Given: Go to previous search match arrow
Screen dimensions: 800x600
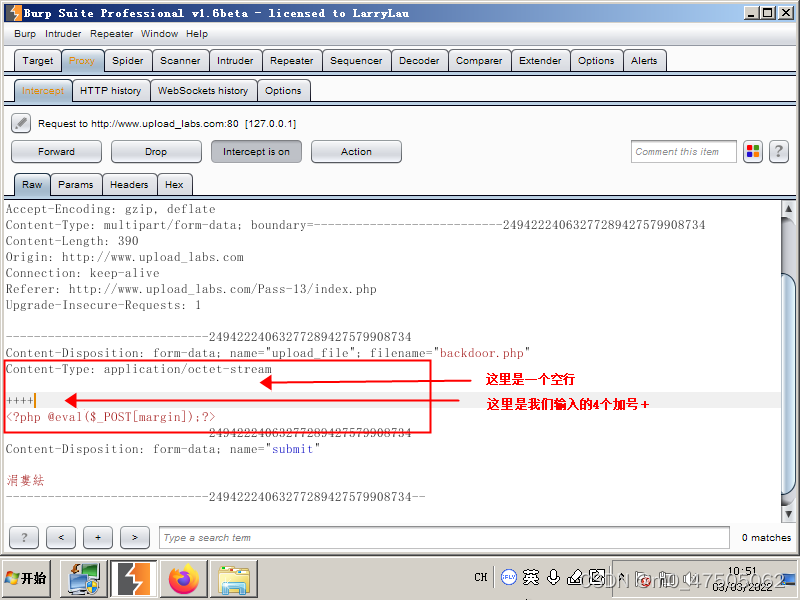Looking at the screenshot, I should (61, 537).
